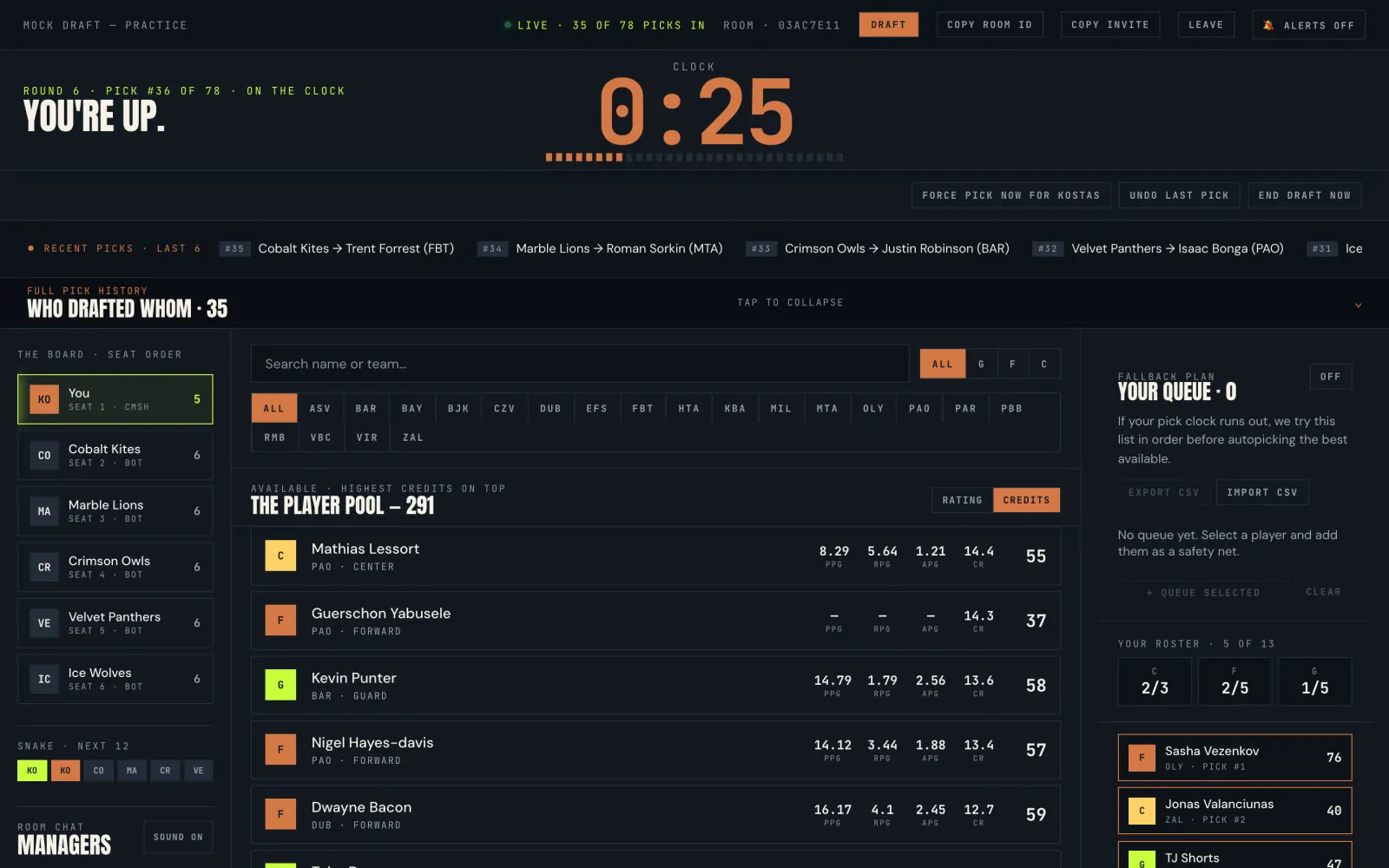
Task: Click the G position badge for Kevin Punter
Action: click(x=280, y=685)
